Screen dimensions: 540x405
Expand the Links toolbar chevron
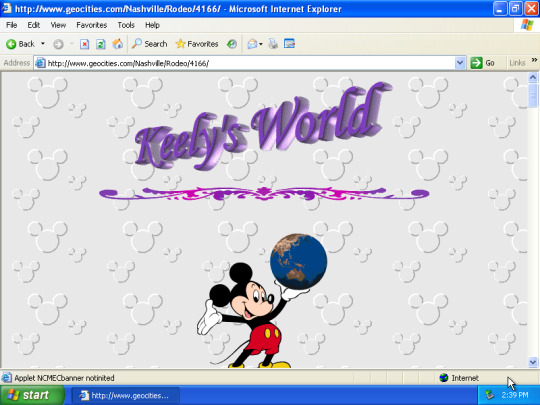[x=534, y=60]
